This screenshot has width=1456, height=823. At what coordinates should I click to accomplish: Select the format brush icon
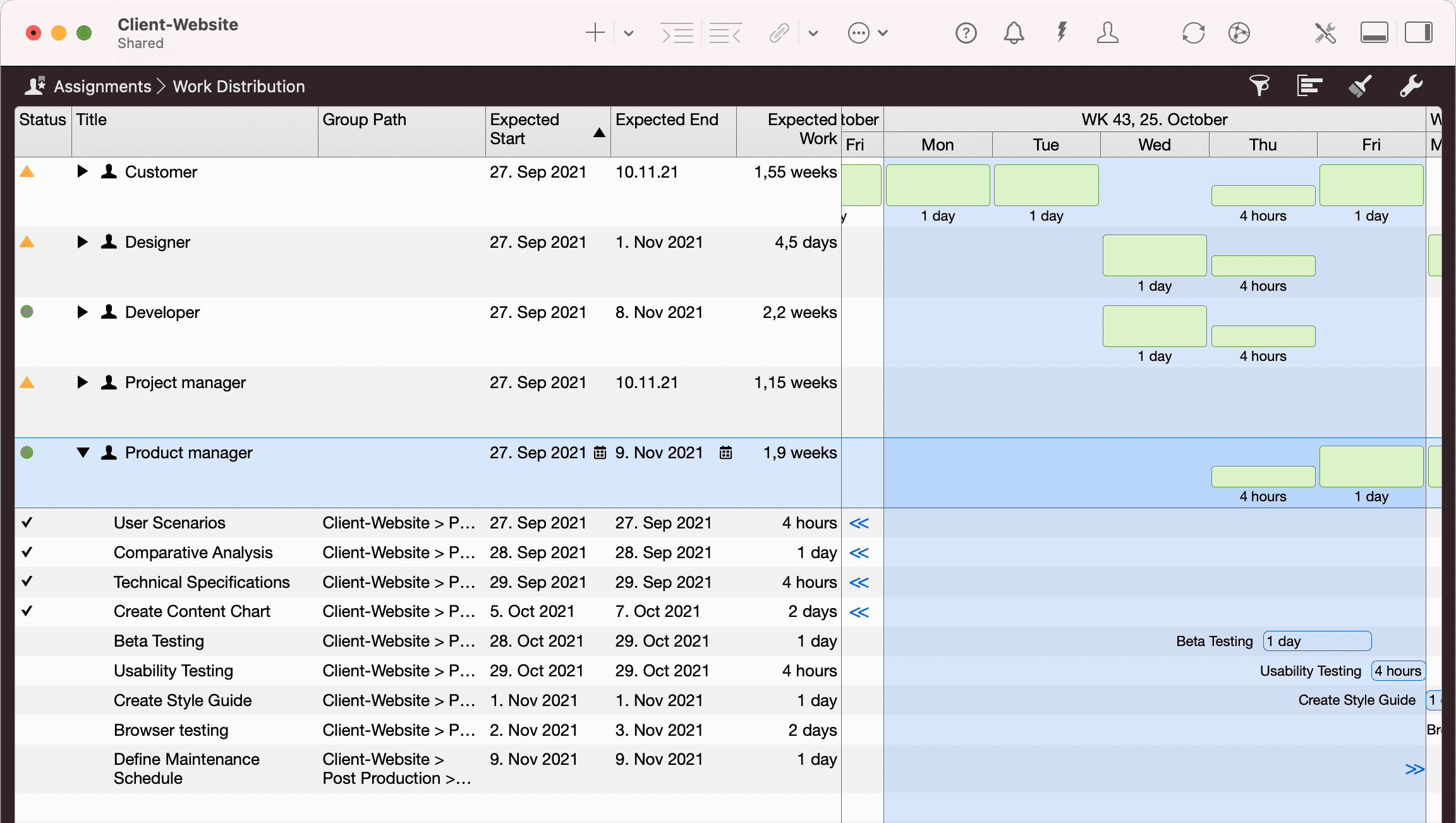pyautogui.click(x=1360, y=85)
